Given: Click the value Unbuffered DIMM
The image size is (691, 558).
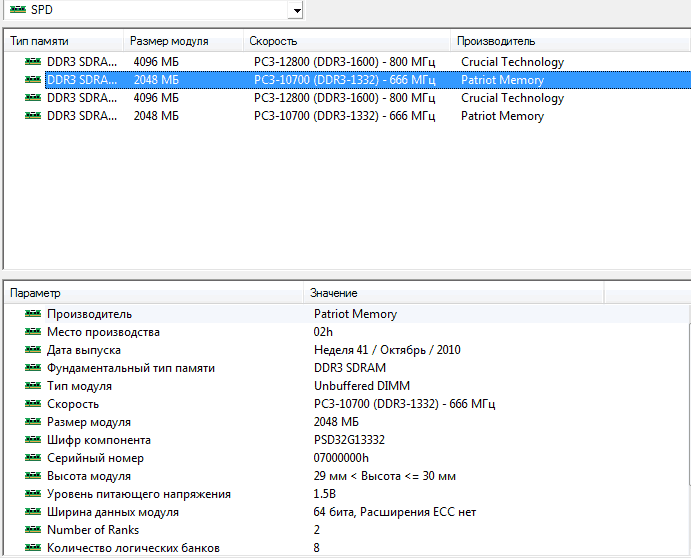Looking at the screenshot, I should coord(362,386).
